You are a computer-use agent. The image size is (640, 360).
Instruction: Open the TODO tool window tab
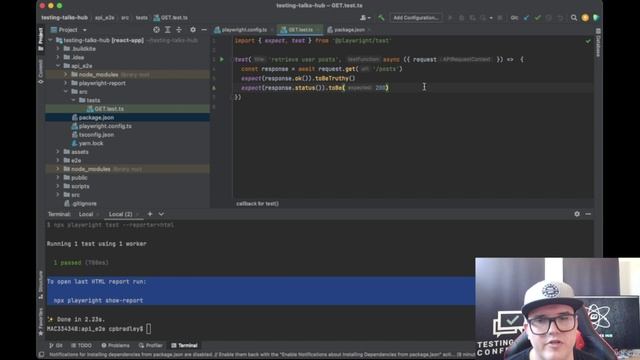point(81,345)
